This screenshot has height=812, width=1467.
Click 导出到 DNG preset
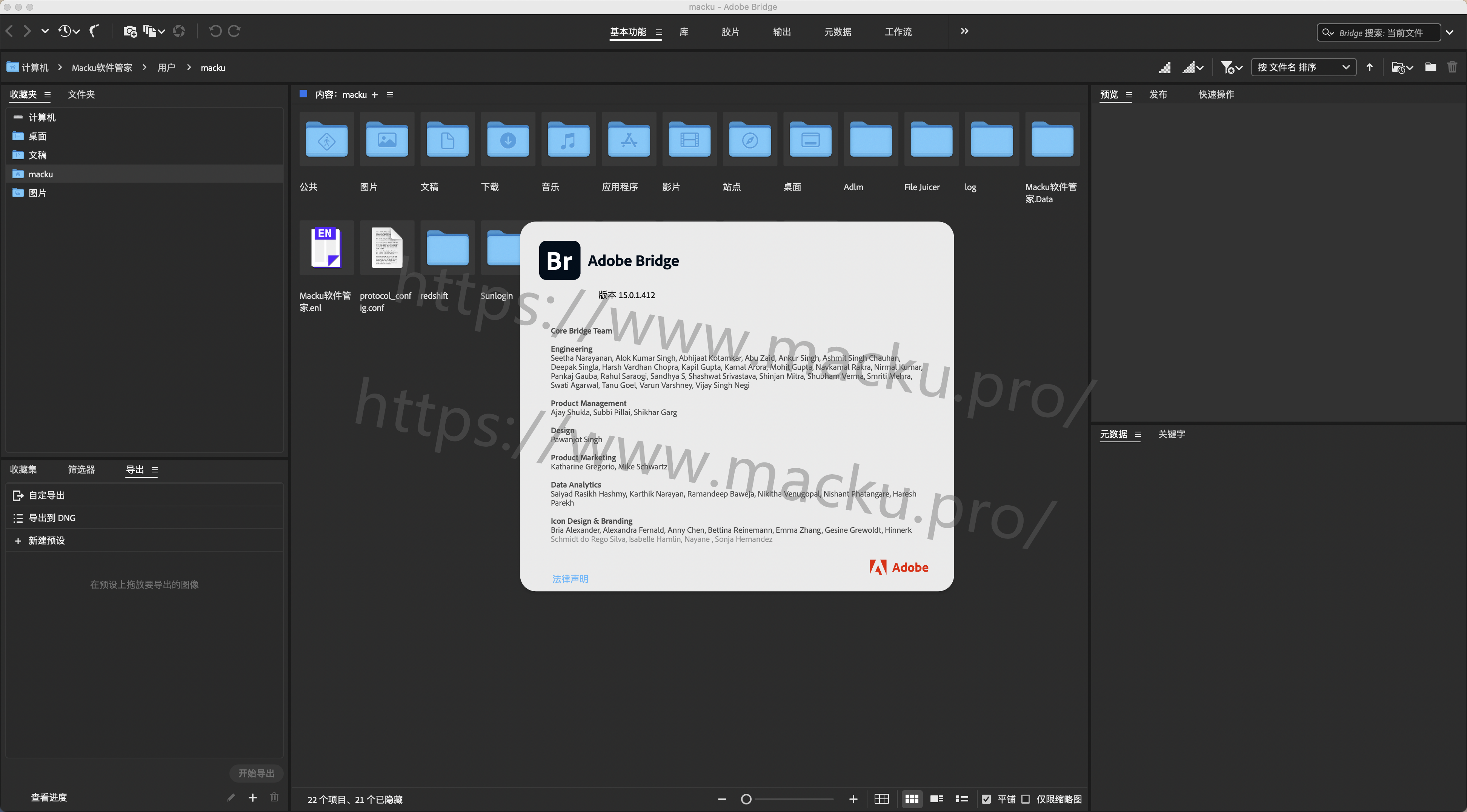[x=145, y=518]
